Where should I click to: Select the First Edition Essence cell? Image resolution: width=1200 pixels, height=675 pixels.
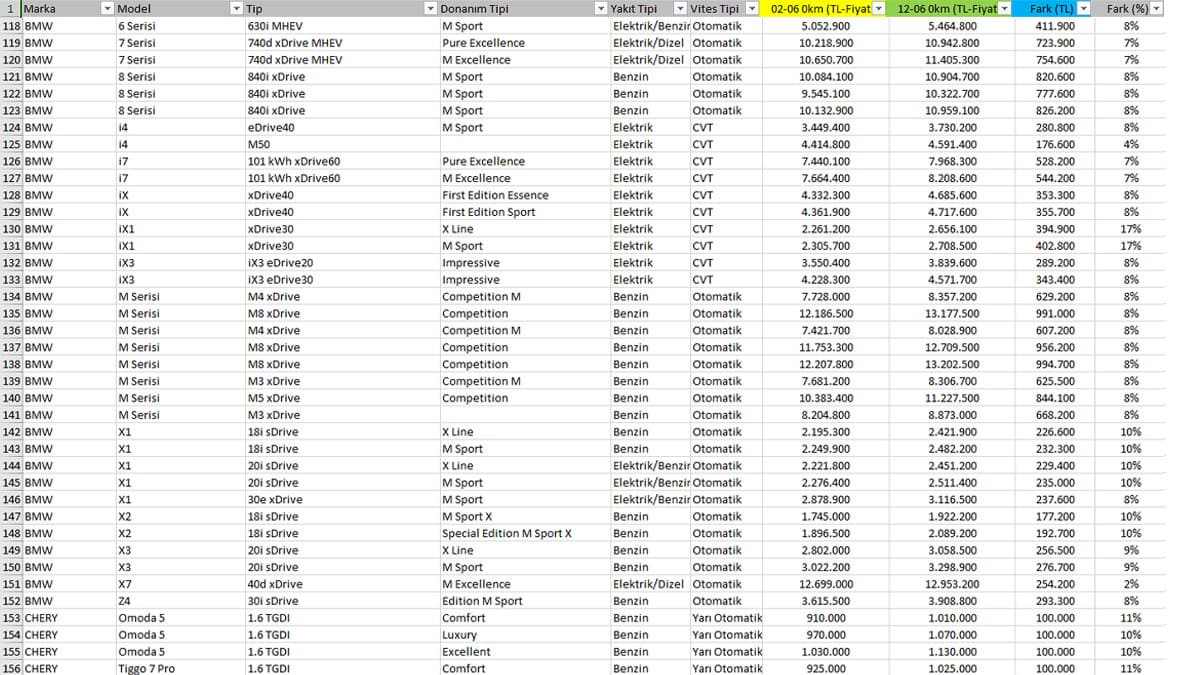coord(523,195)
